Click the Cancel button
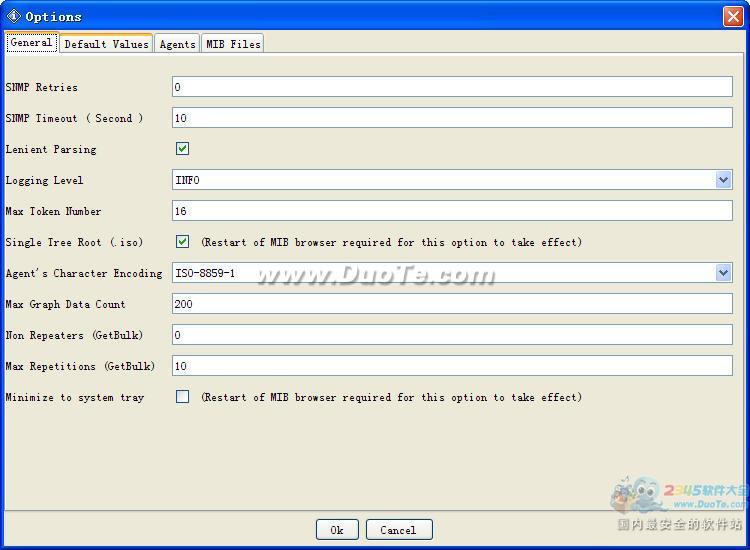This screenshot has width=750, height=550. point(399,529)
